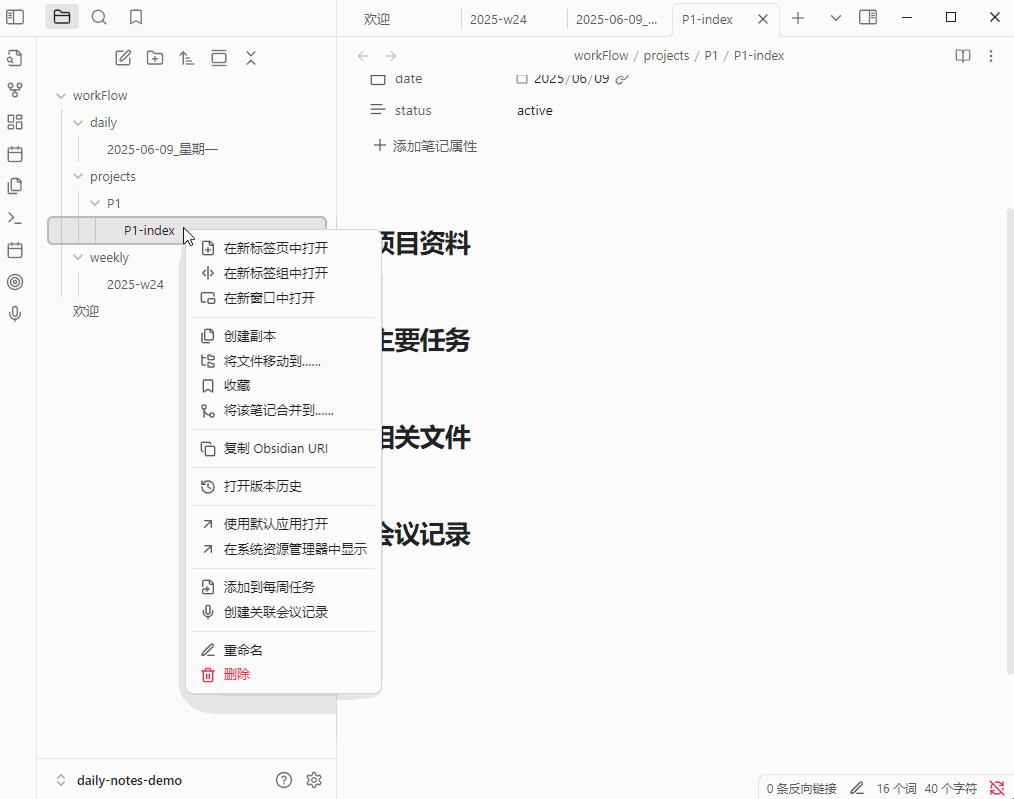
Task: Open the tab list dropdown arrow
Action: point(835,17)
